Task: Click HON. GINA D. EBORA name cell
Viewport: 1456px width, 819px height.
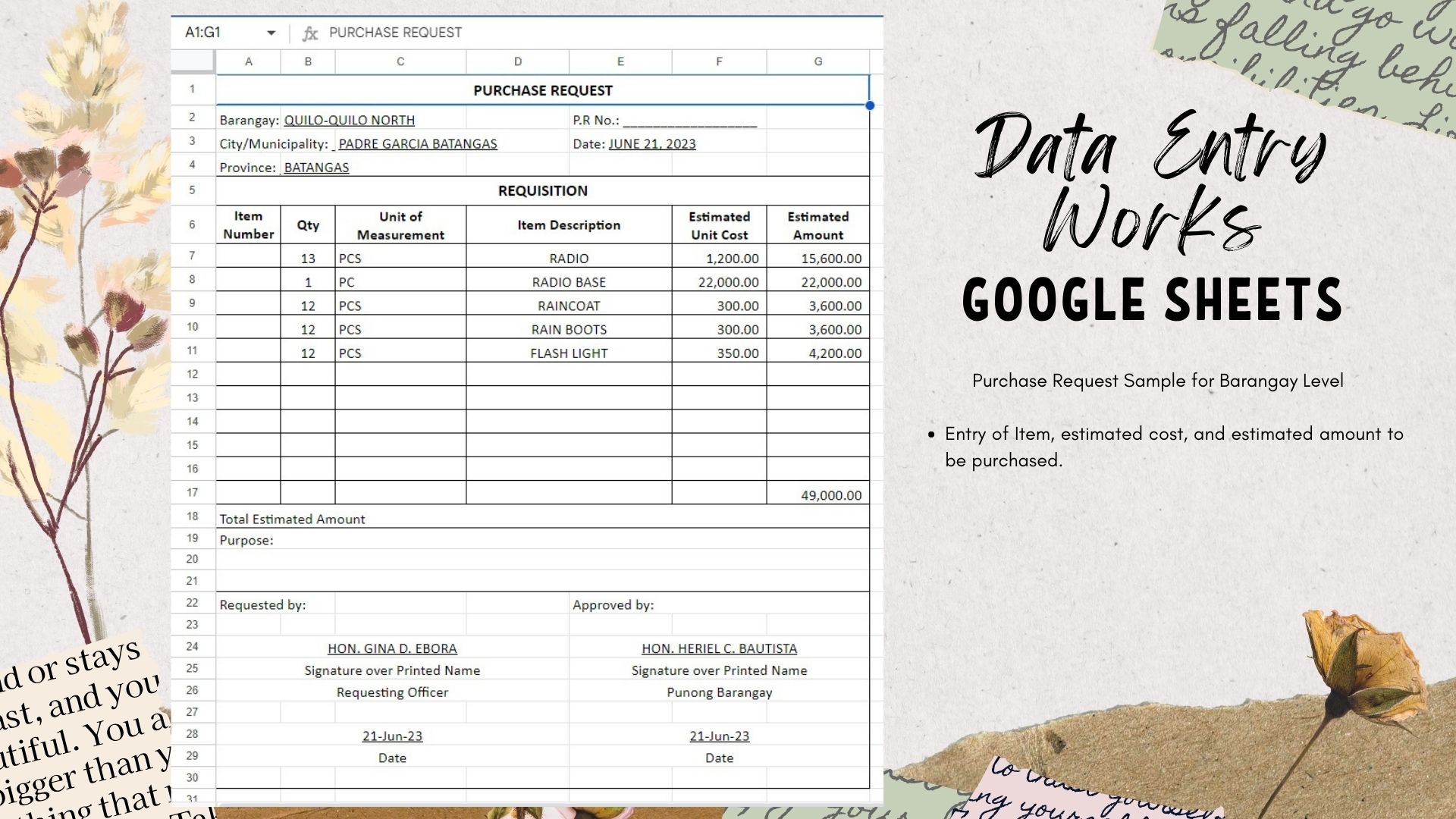Action: click(x=392, y=648)
